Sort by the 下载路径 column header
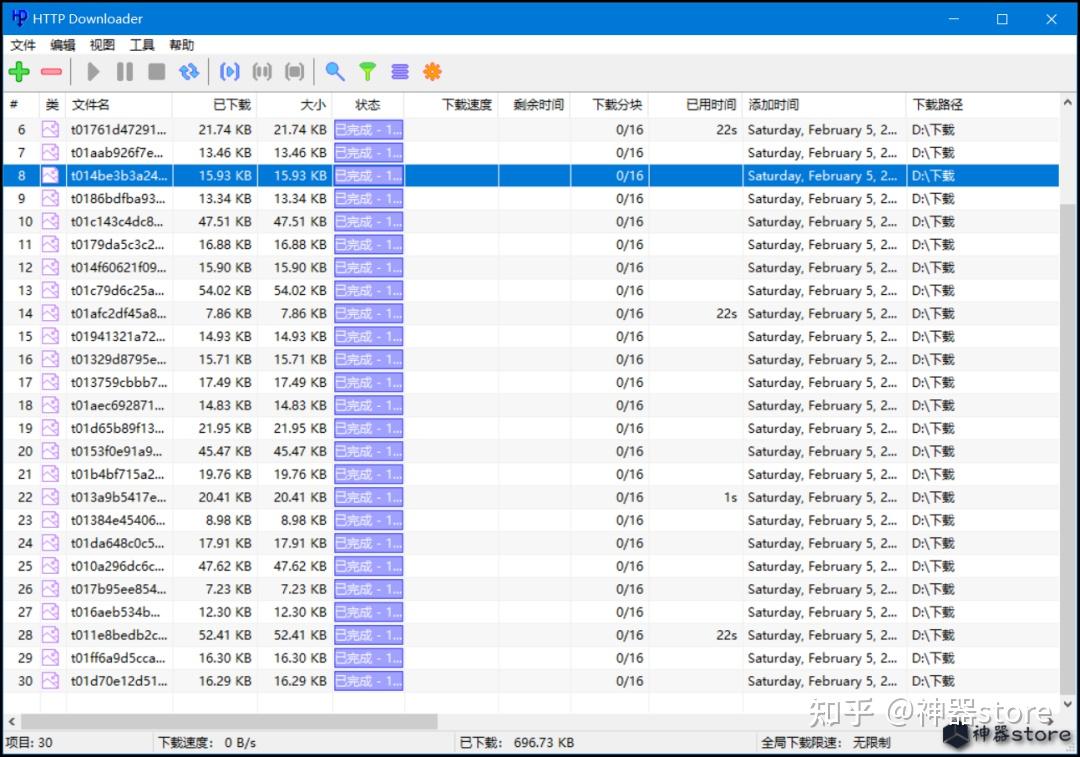This screenshot has height=757, width=1080. (x=983, y=105)
